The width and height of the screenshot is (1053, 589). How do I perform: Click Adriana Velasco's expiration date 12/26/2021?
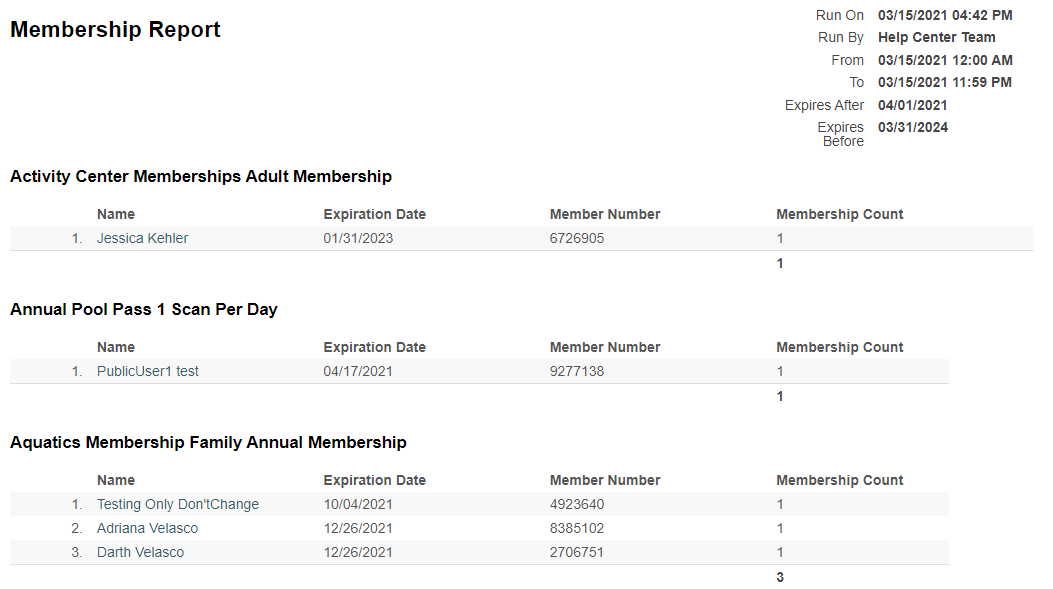pyautogui.click(x=358, y=529)
